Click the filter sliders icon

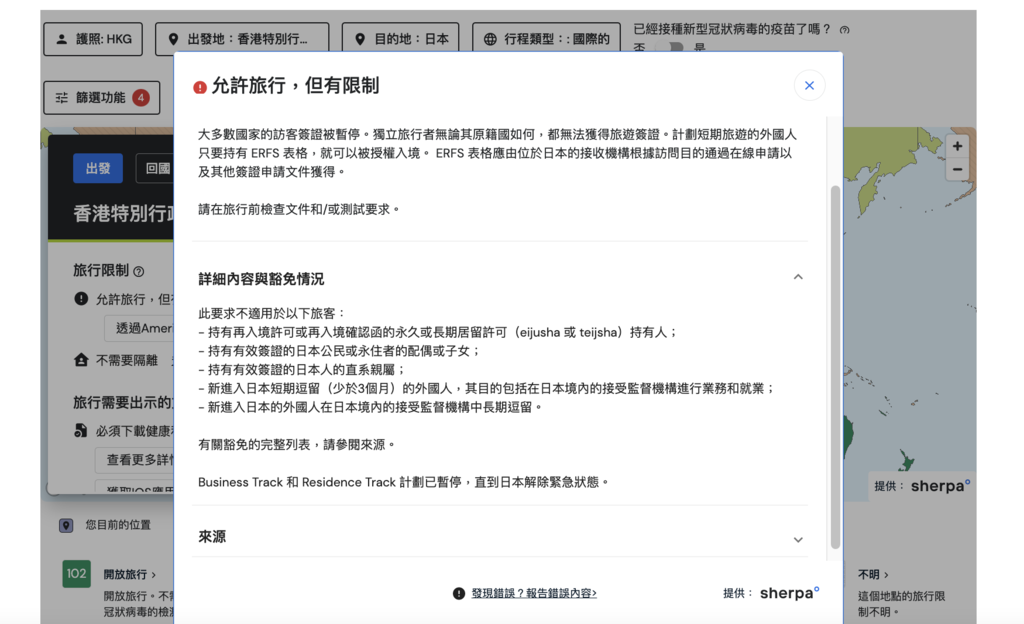[61, 98]
